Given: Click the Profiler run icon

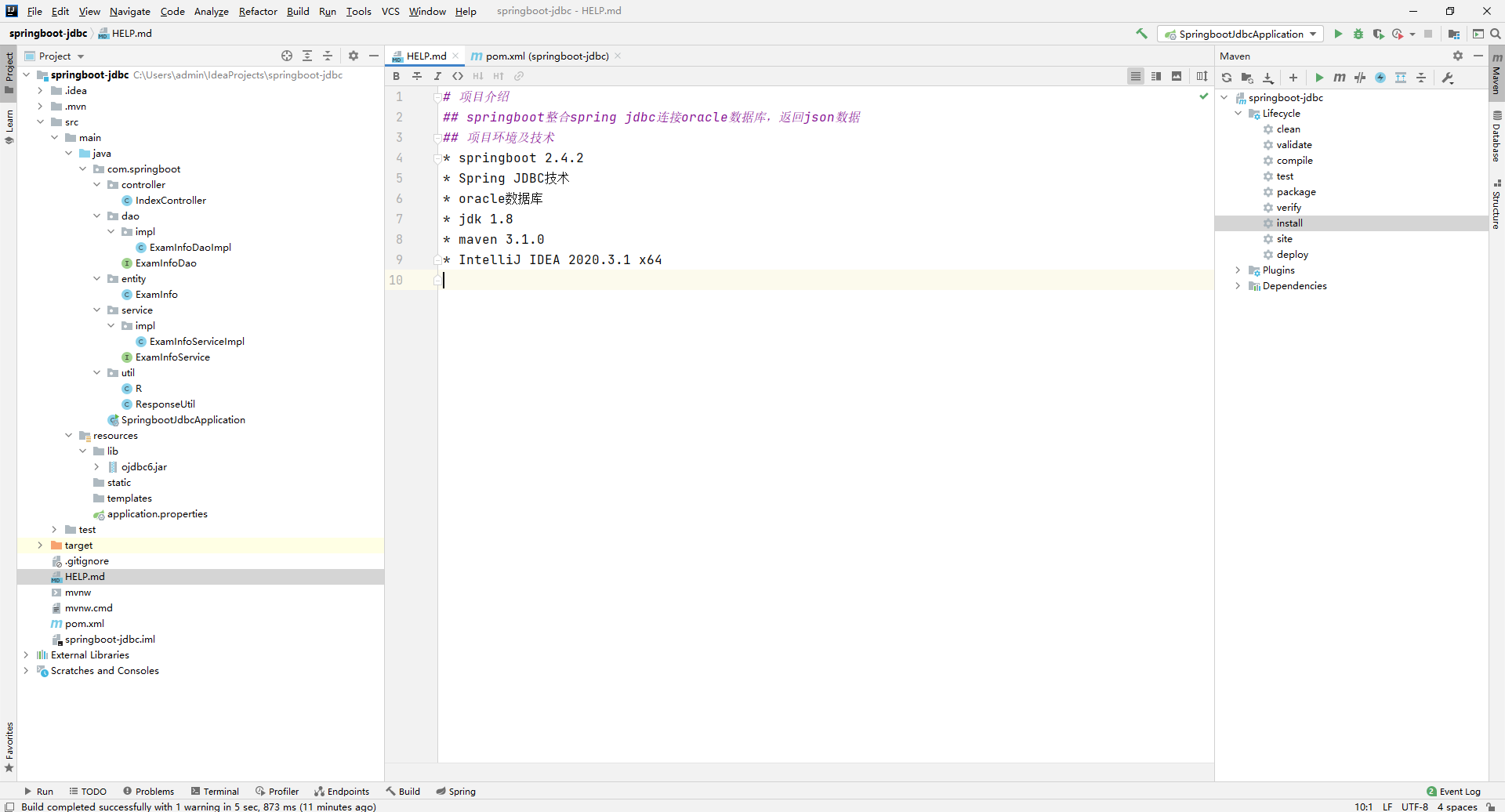Looking at the screenshot, I should (x=1398, y=34).
